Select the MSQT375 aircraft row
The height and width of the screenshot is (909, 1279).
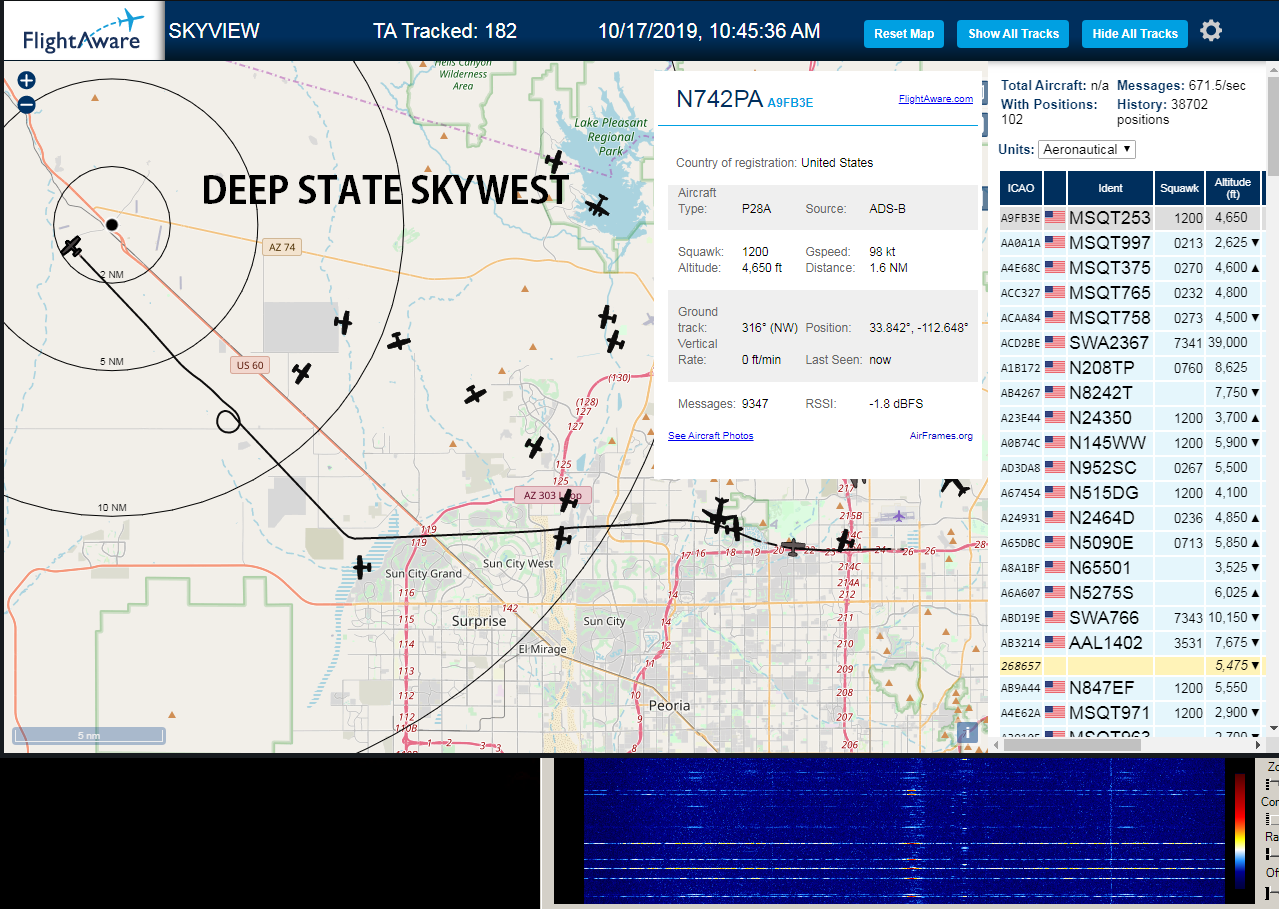coord(1132,267)
